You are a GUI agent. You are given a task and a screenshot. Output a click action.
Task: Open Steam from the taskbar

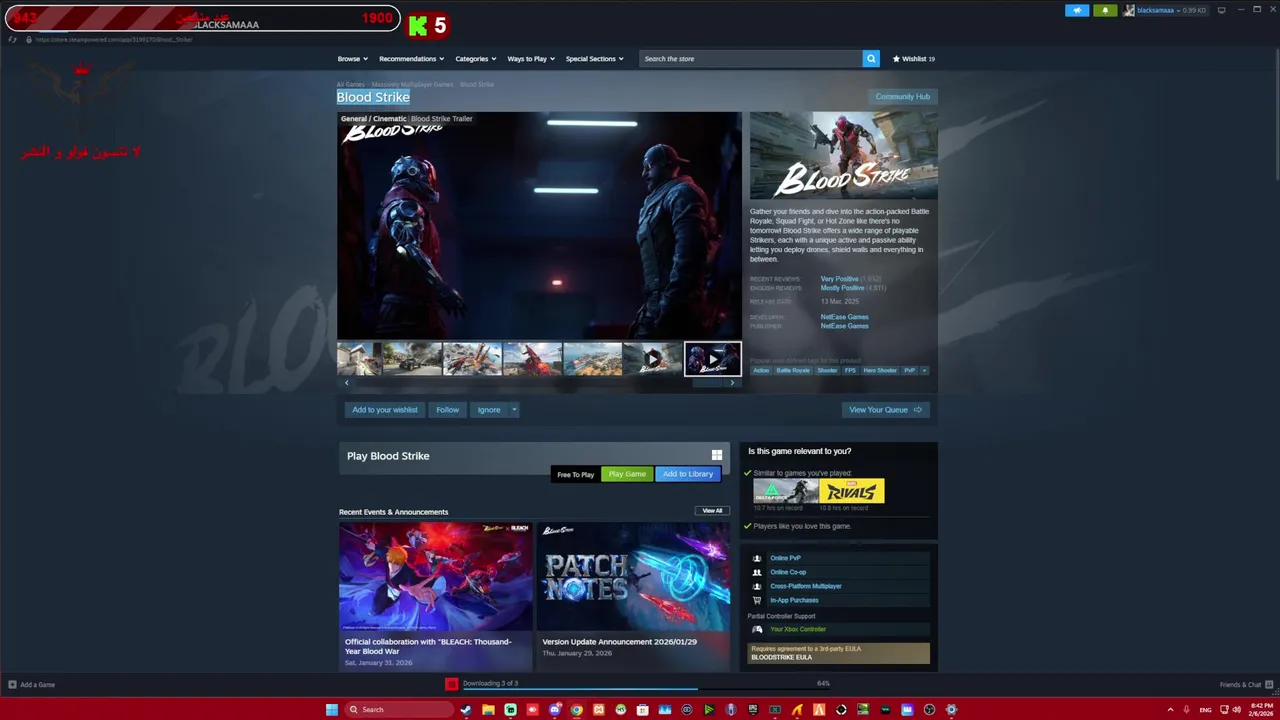click(466, 710)
